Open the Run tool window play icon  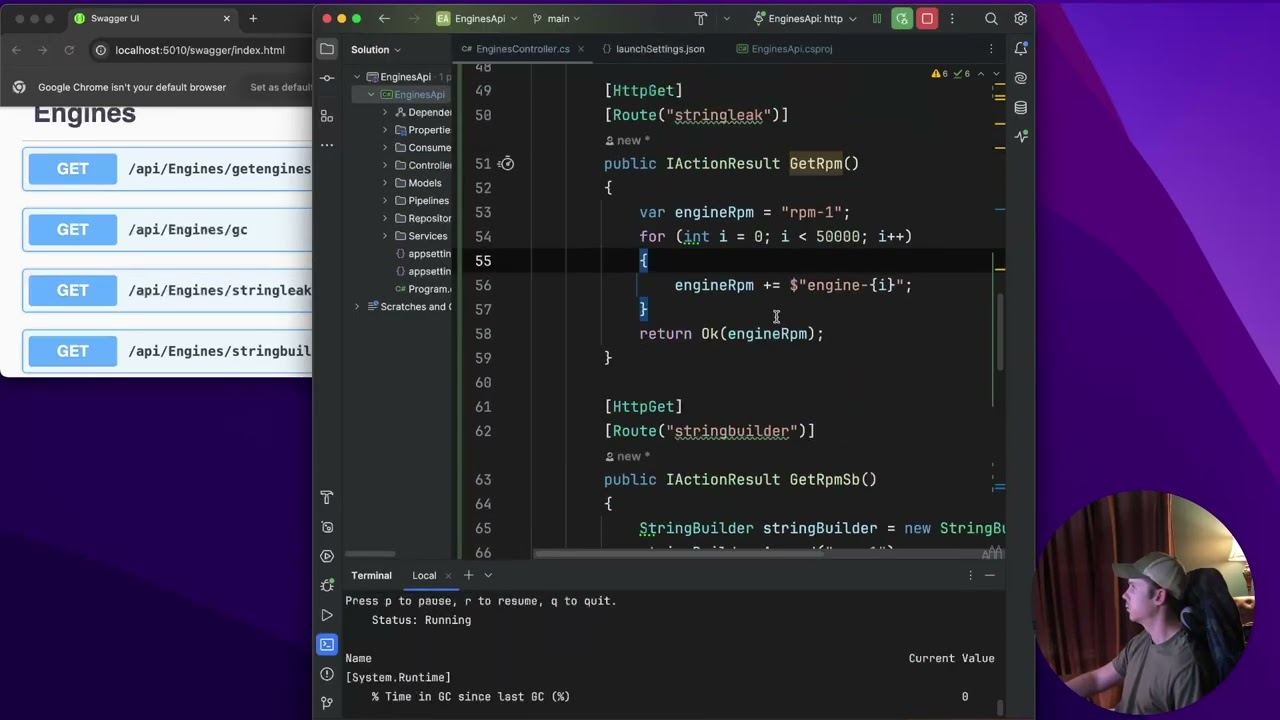(x=327, y=615)
